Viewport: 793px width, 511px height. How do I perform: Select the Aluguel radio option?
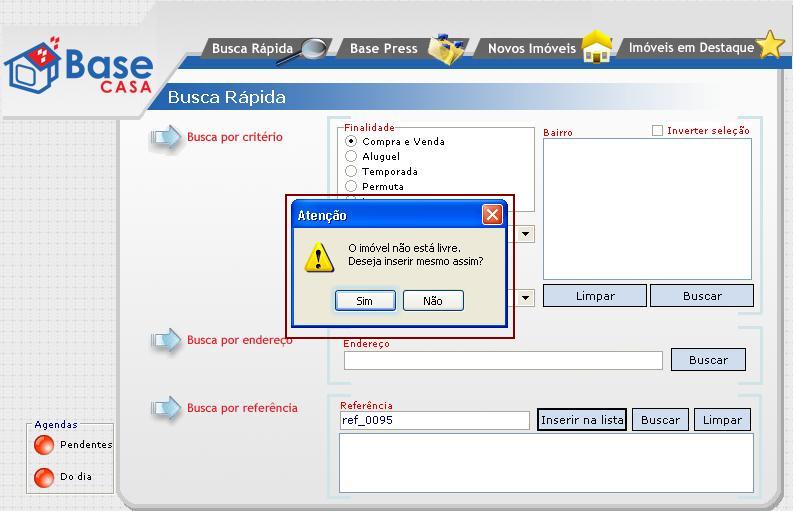[351, 156]
